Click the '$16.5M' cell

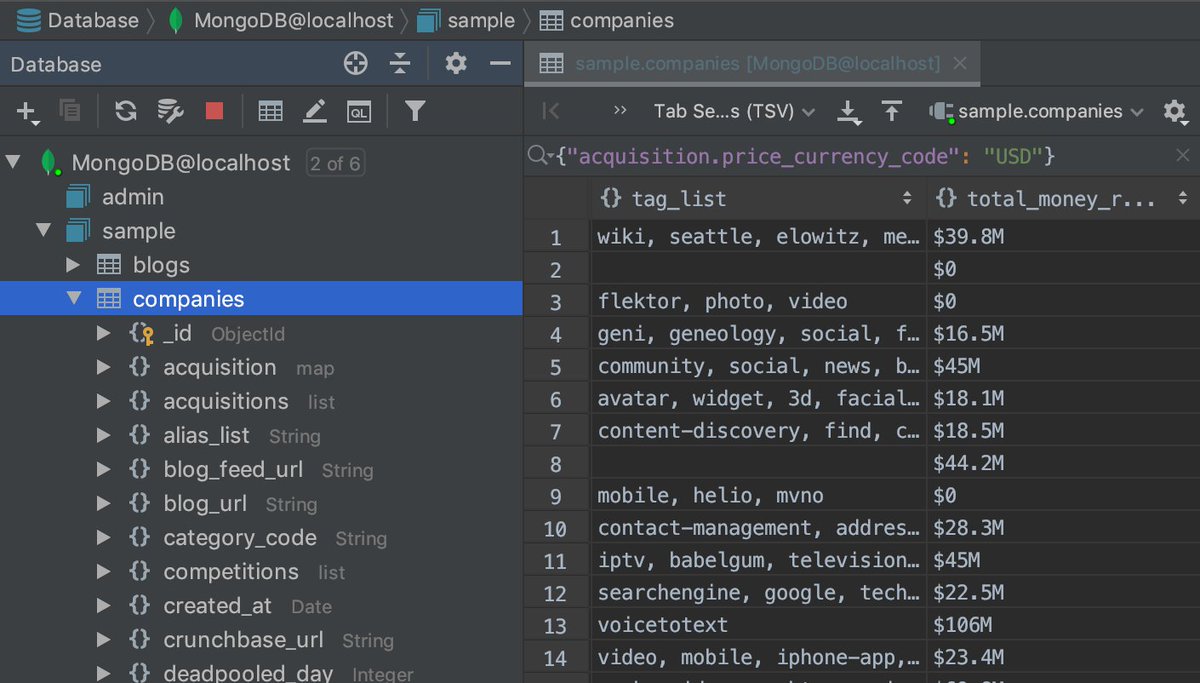[x=1063, y=334]
